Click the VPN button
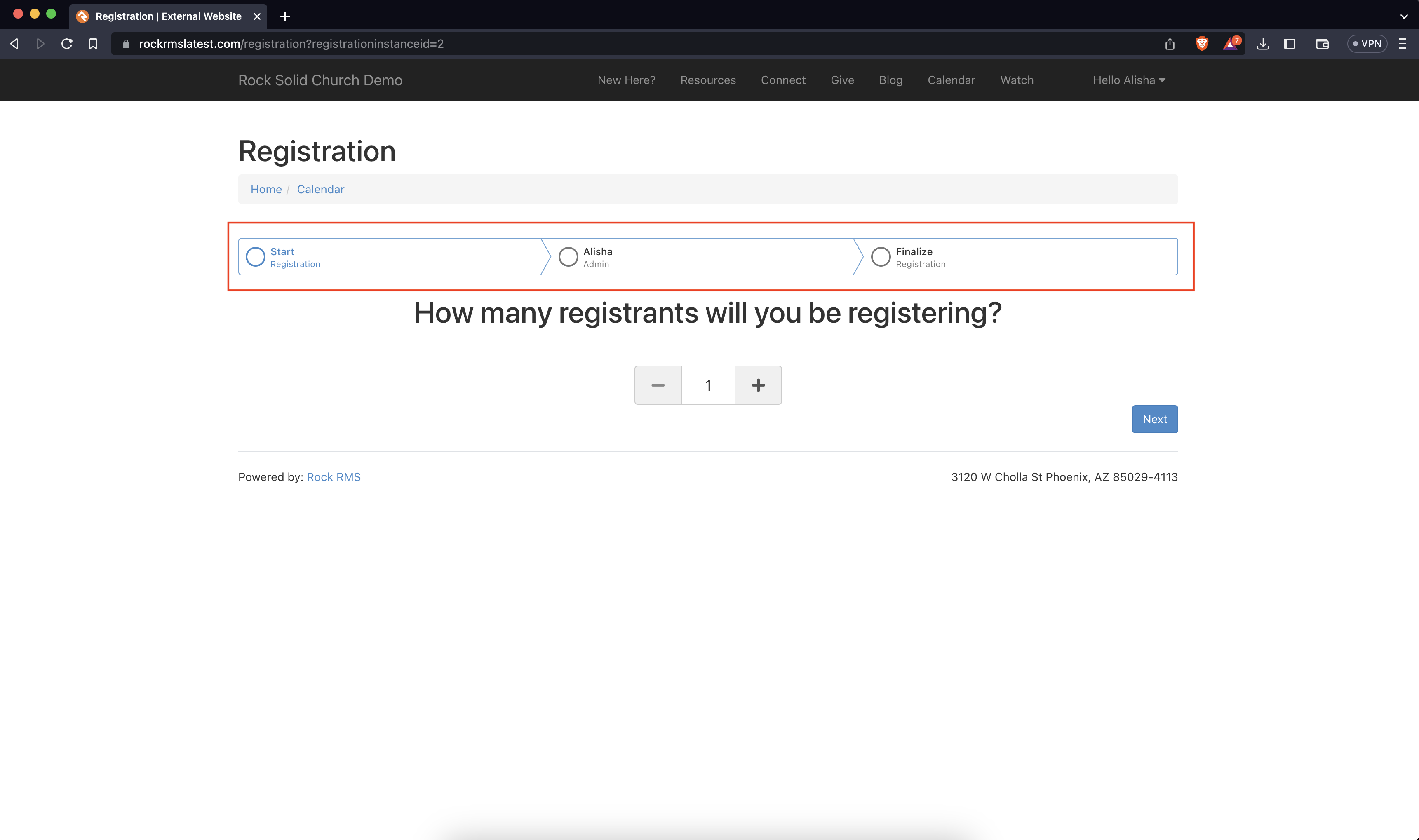 [1367, 44]
